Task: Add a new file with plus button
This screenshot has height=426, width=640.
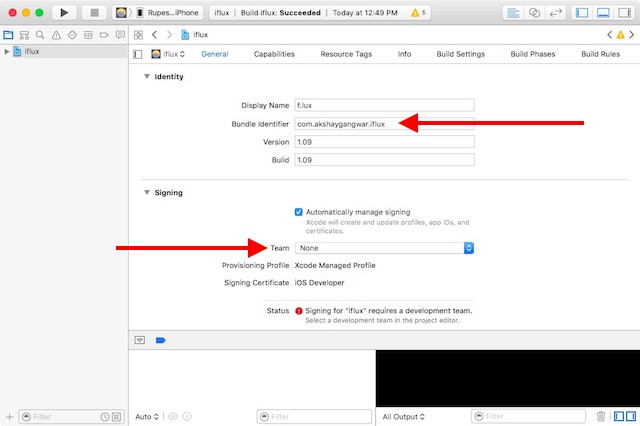Action: (9, 417)
